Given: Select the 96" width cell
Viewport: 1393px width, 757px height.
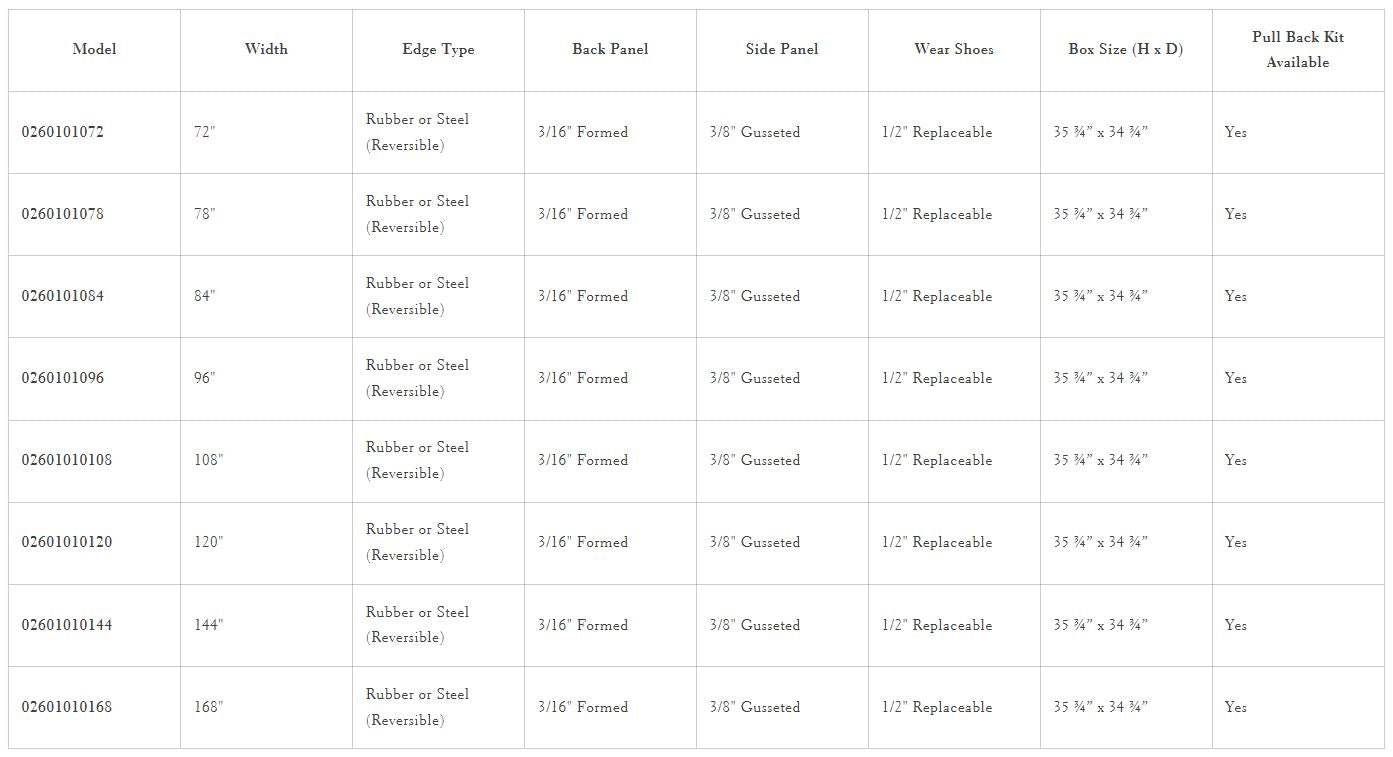Looking at the screenshot, I should coord(205,378).
